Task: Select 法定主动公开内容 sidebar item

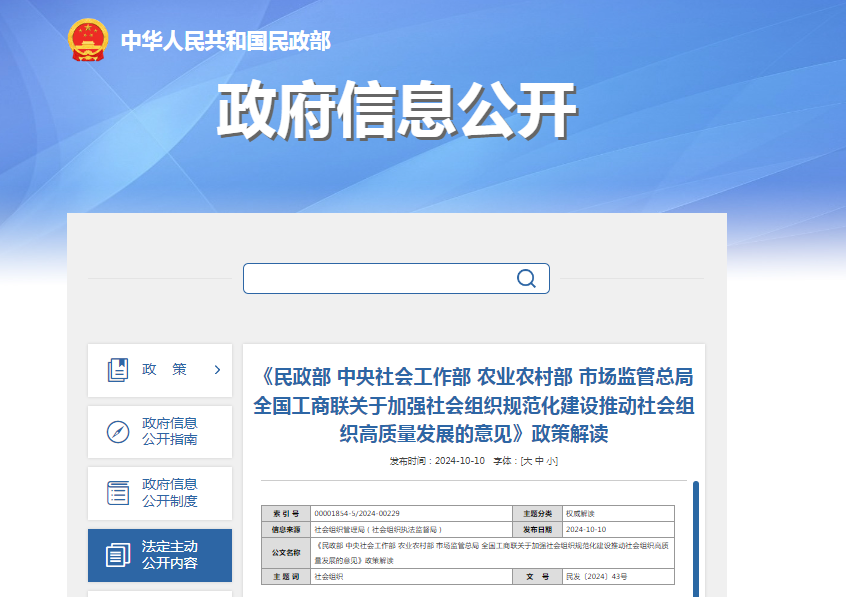Action: coord(160,555)
